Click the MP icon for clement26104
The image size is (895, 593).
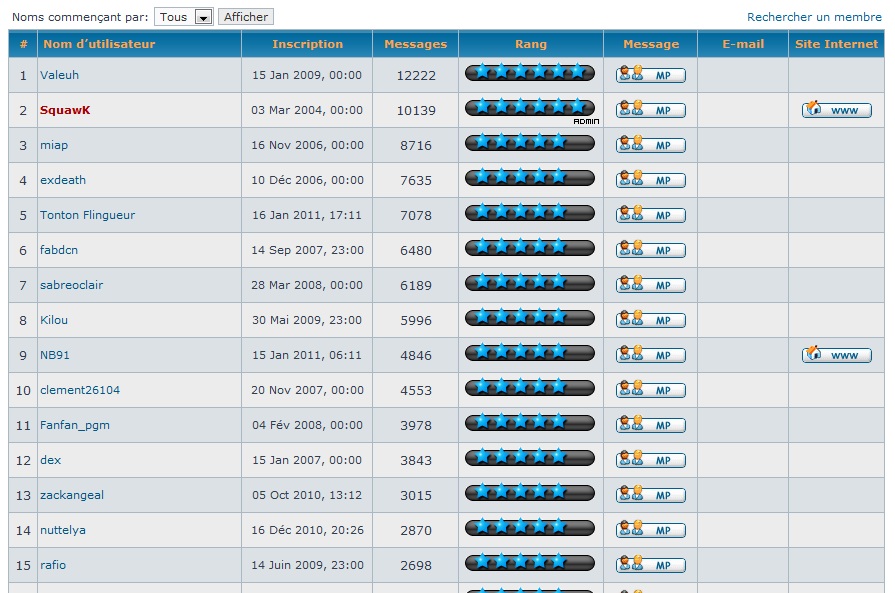tap(651, 390)
